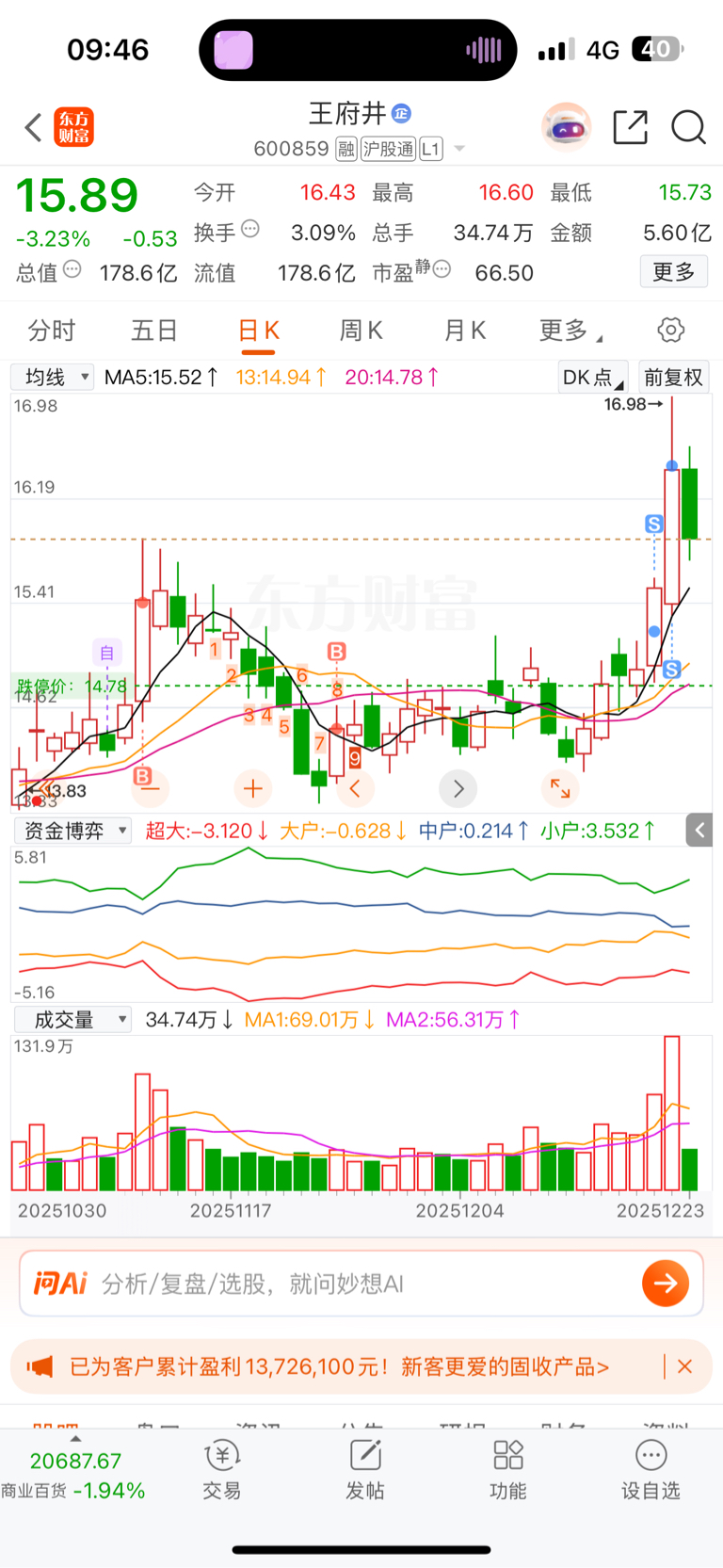Open the 功能 functions icon
This screenshot has height=1568, width=723.
(508, 1470)
